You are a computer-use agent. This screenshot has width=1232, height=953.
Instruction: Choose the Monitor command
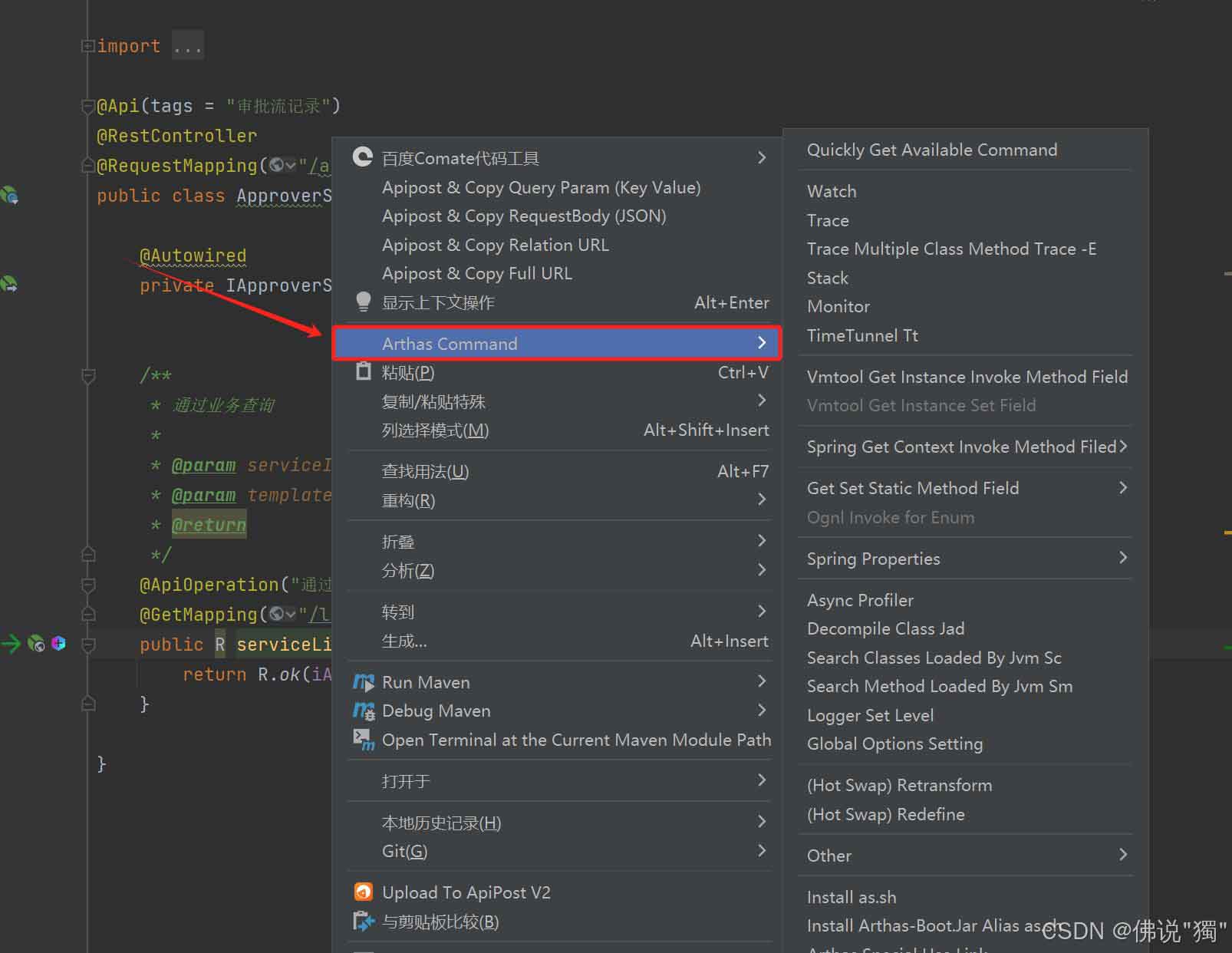[838, 306]
